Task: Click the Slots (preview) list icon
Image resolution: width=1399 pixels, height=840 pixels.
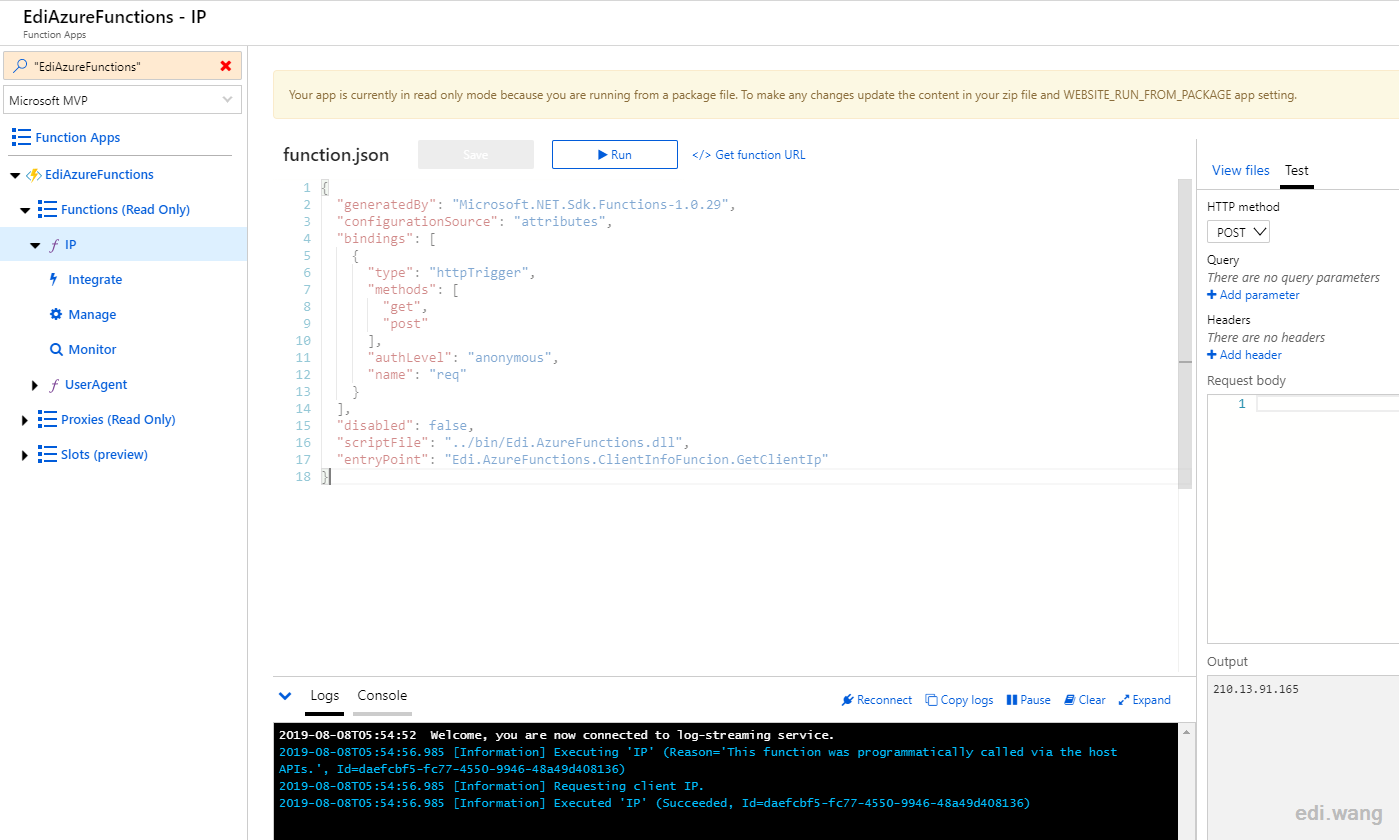Action: [x=47, y=454]
